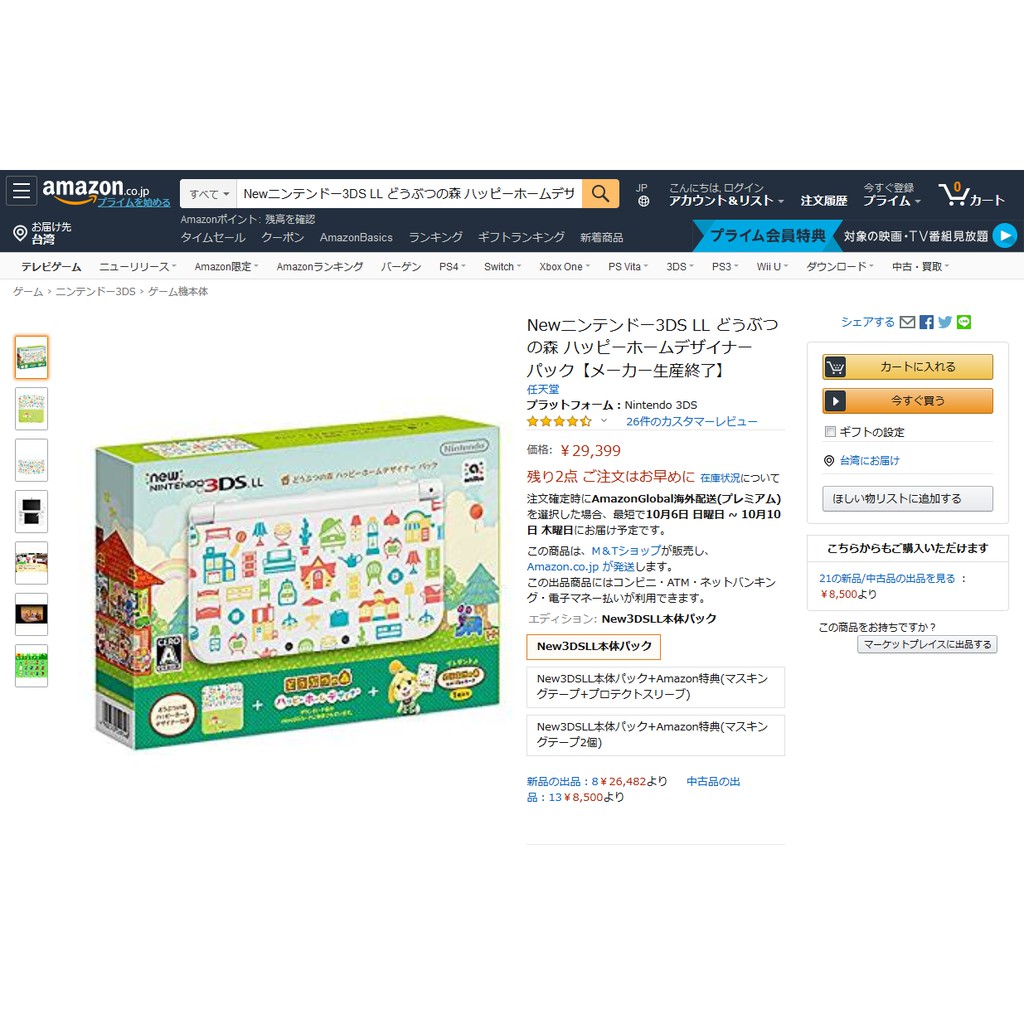Expand the すべて search category dropdown

(x=208, y=194)
